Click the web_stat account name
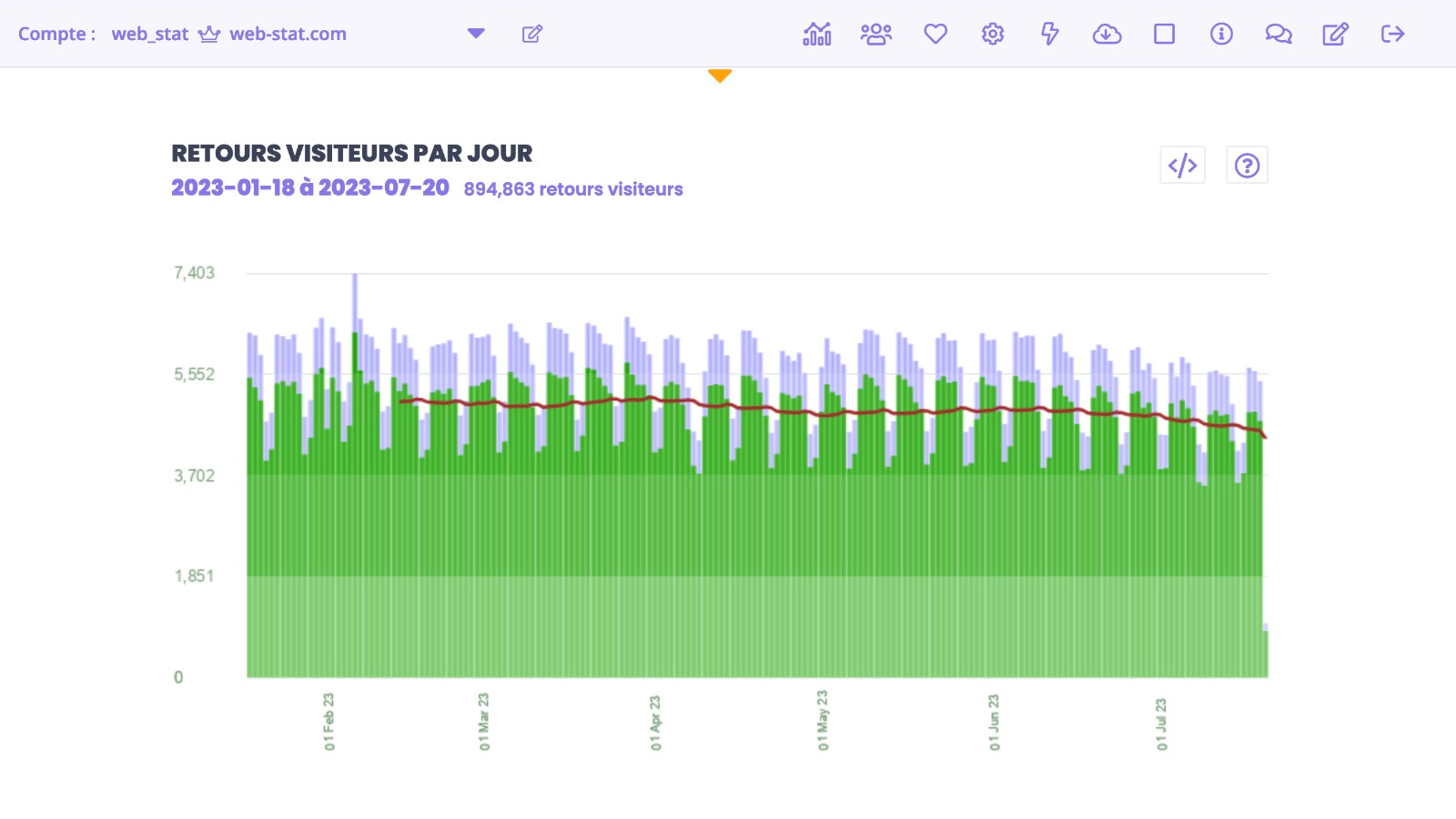This screenshot has height=819, width=1456. click(x=150, y=34)
